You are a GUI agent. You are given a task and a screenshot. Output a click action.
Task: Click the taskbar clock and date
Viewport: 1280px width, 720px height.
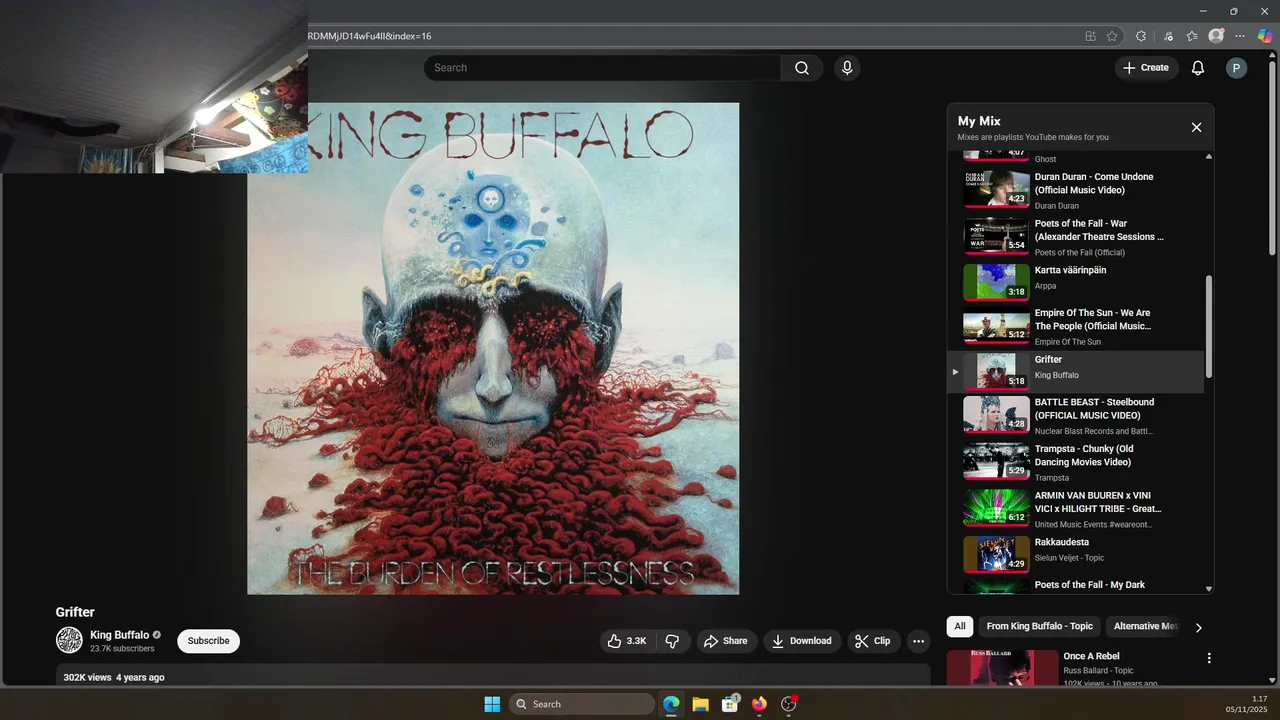(1246, 704)
